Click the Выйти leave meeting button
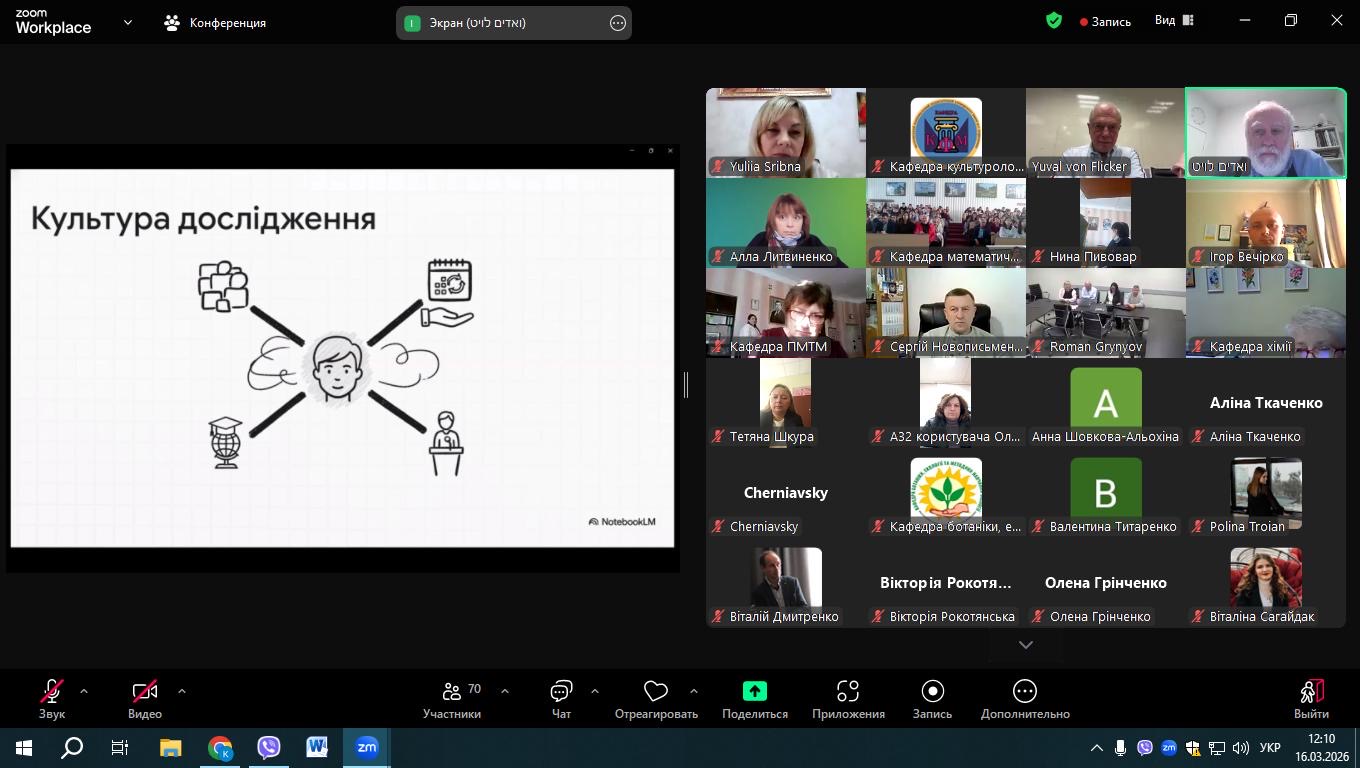This screenshot has width=1360, height=768. point(1311,697)
